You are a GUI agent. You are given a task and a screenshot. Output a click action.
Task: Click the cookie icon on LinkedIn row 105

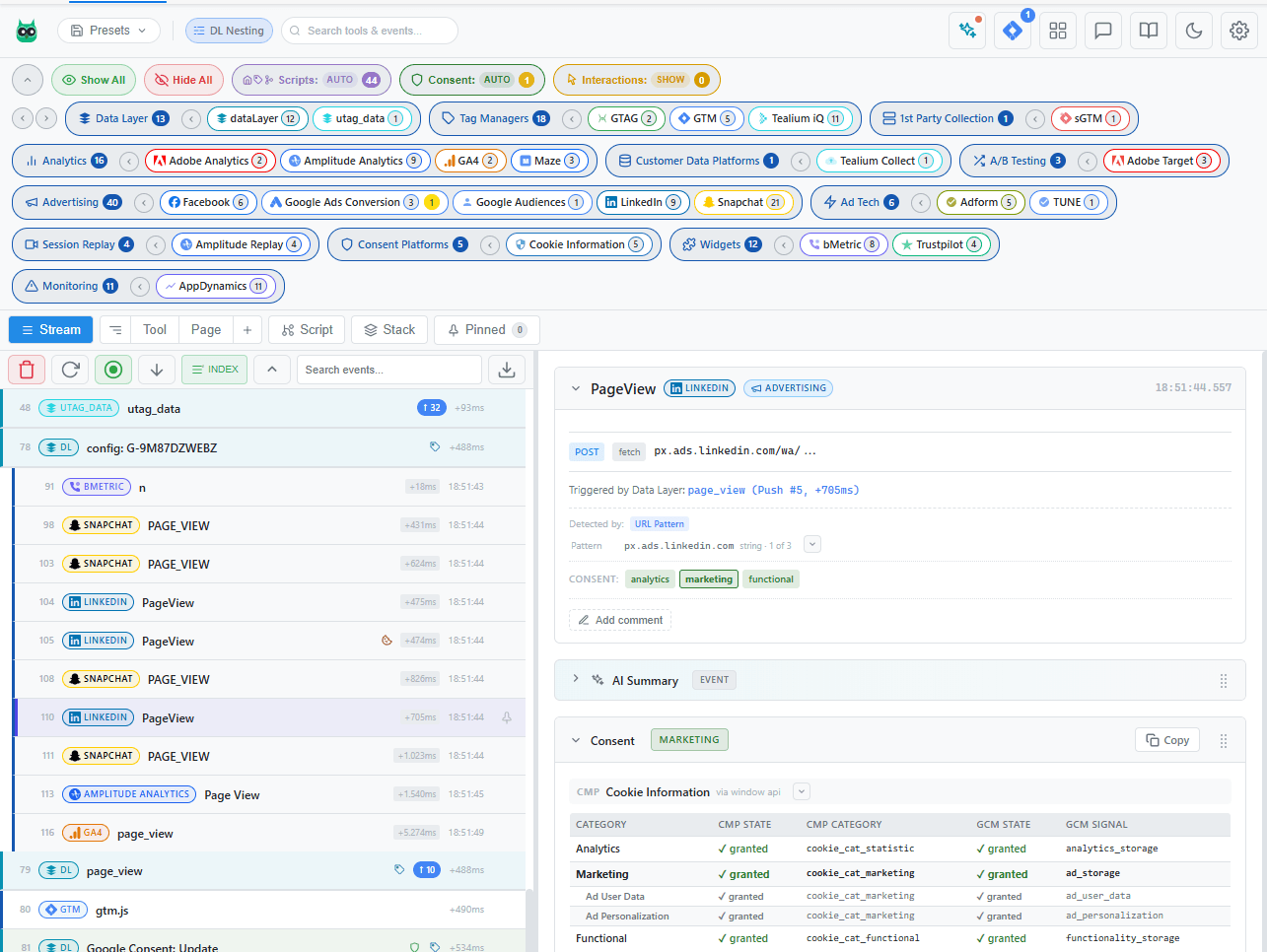point(387,641)
